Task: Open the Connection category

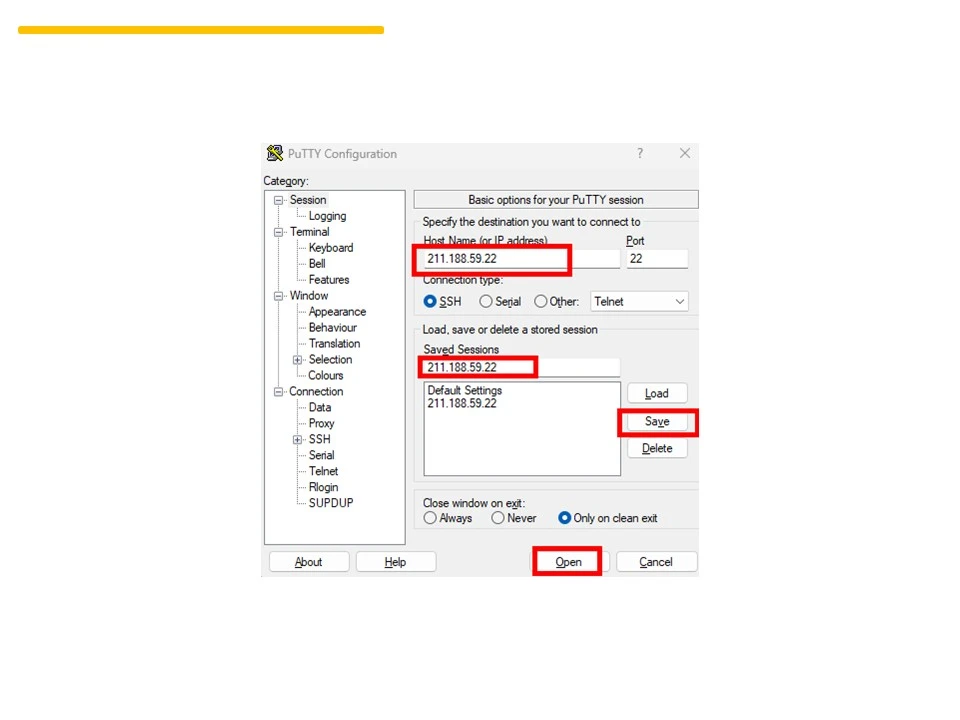Action: tap(316, 391)
